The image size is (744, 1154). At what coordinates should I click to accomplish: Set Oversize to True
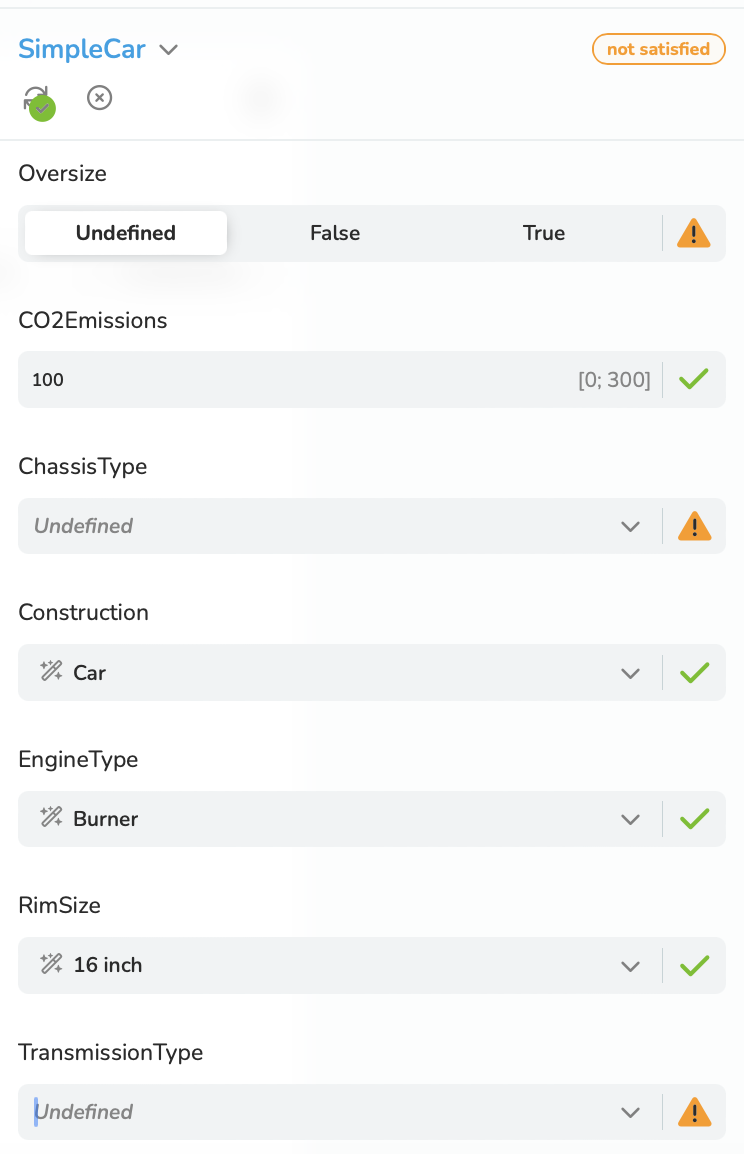click(x=544, y=233)
